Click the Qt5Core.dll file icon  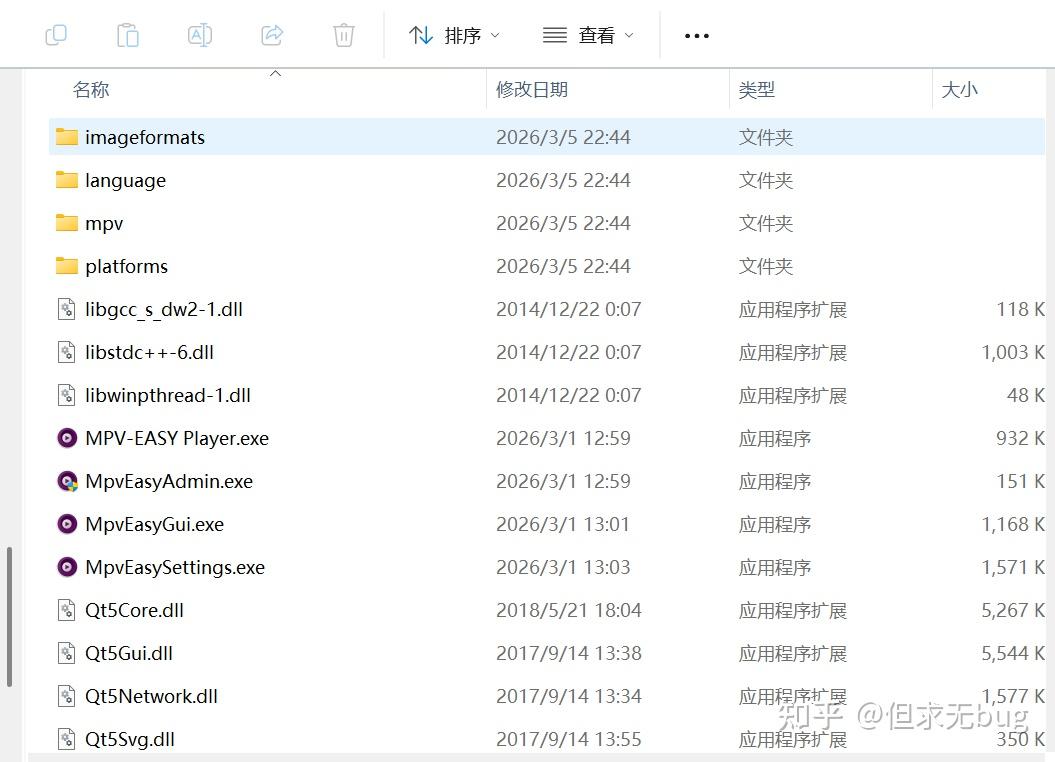click(x=67, y=611)
